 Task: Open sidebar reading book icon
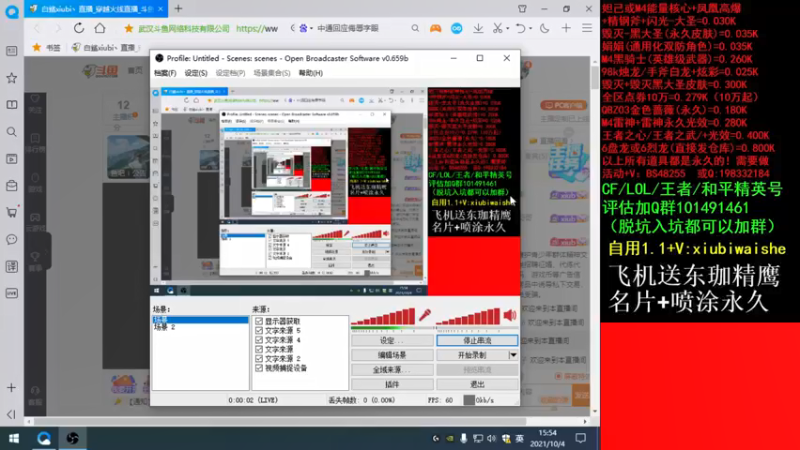(x=12, y=105)
